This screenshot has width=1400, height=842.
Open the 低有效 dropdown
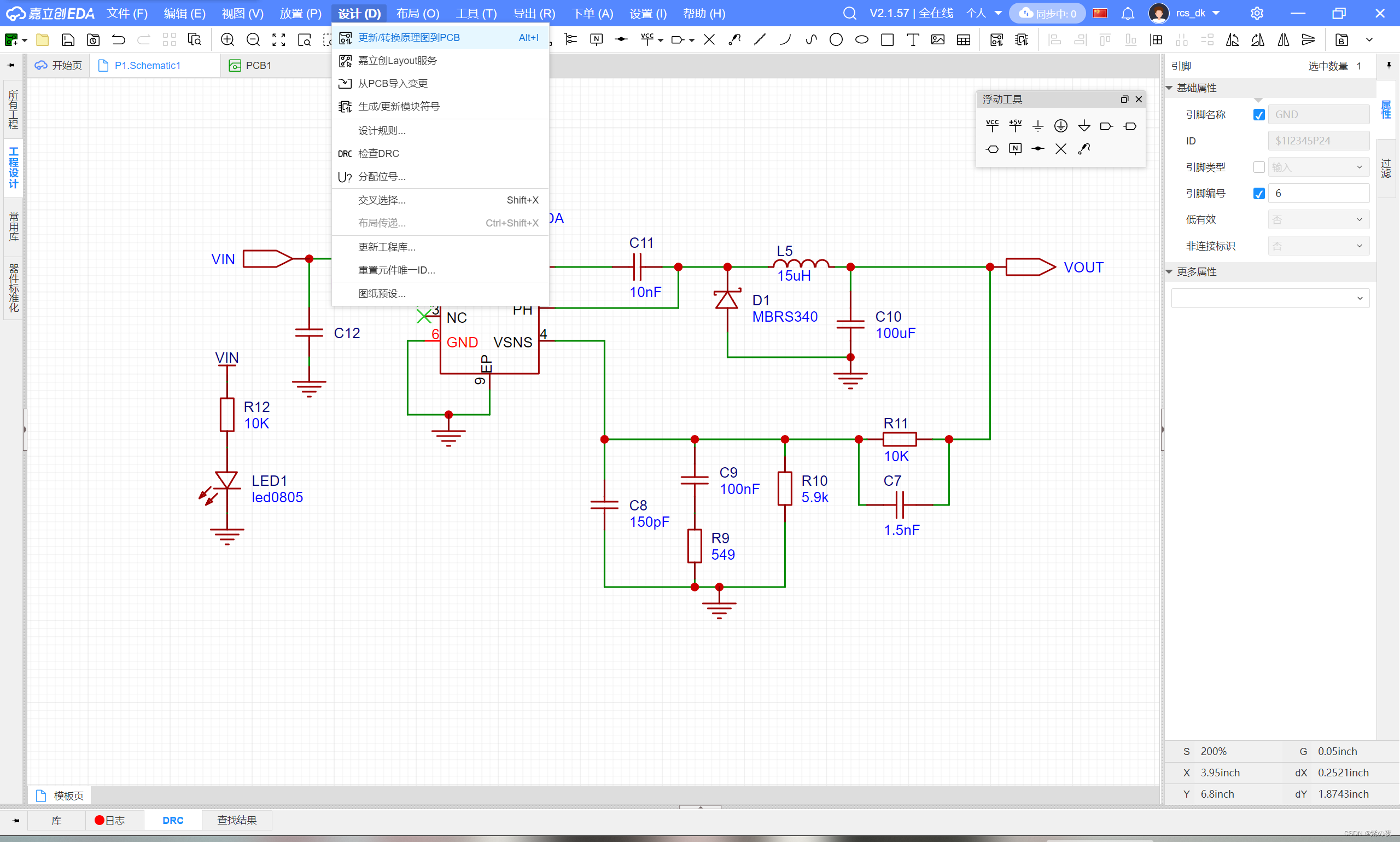click(1318, 219)
